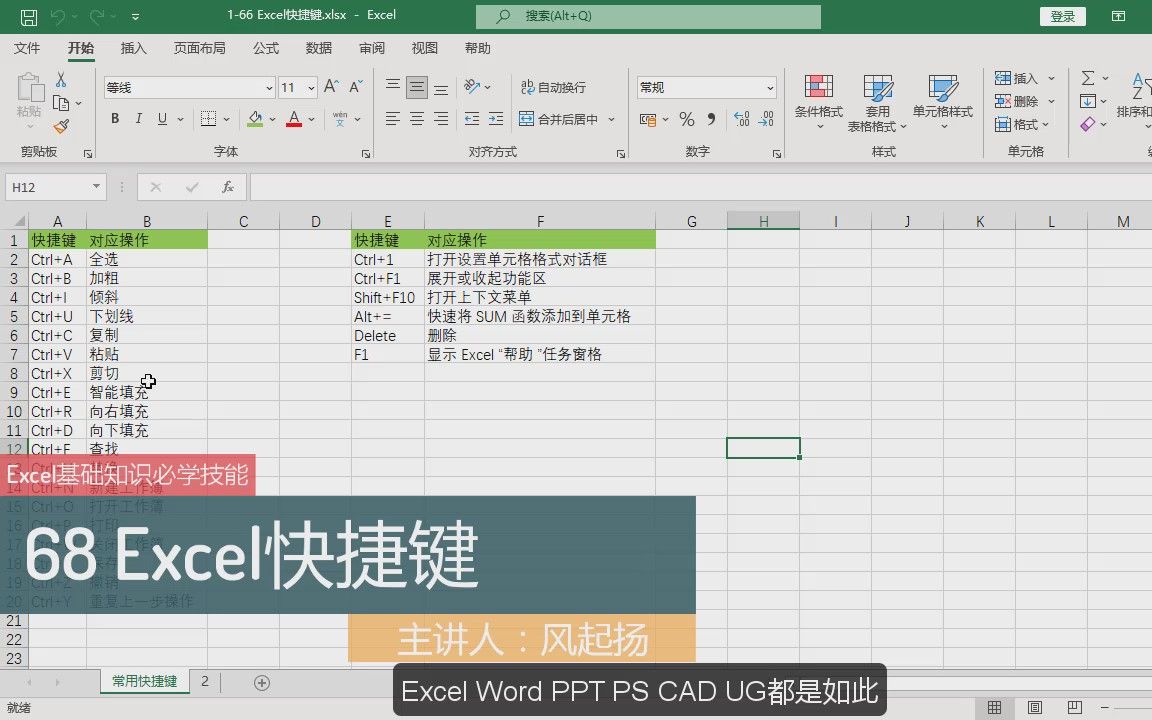
Task: Expand the font size dropdown
Action: click(310, 87)
